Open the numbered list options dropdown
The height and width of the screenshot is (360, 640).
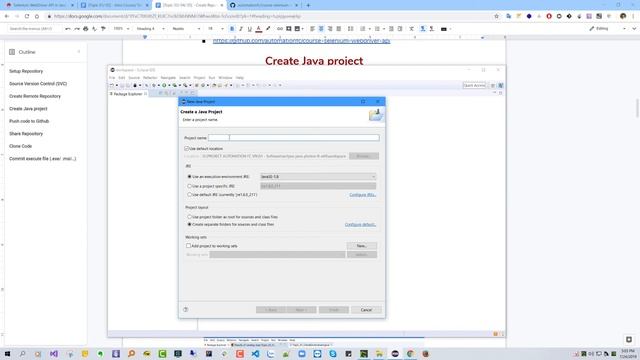click(x=369, y=29)
